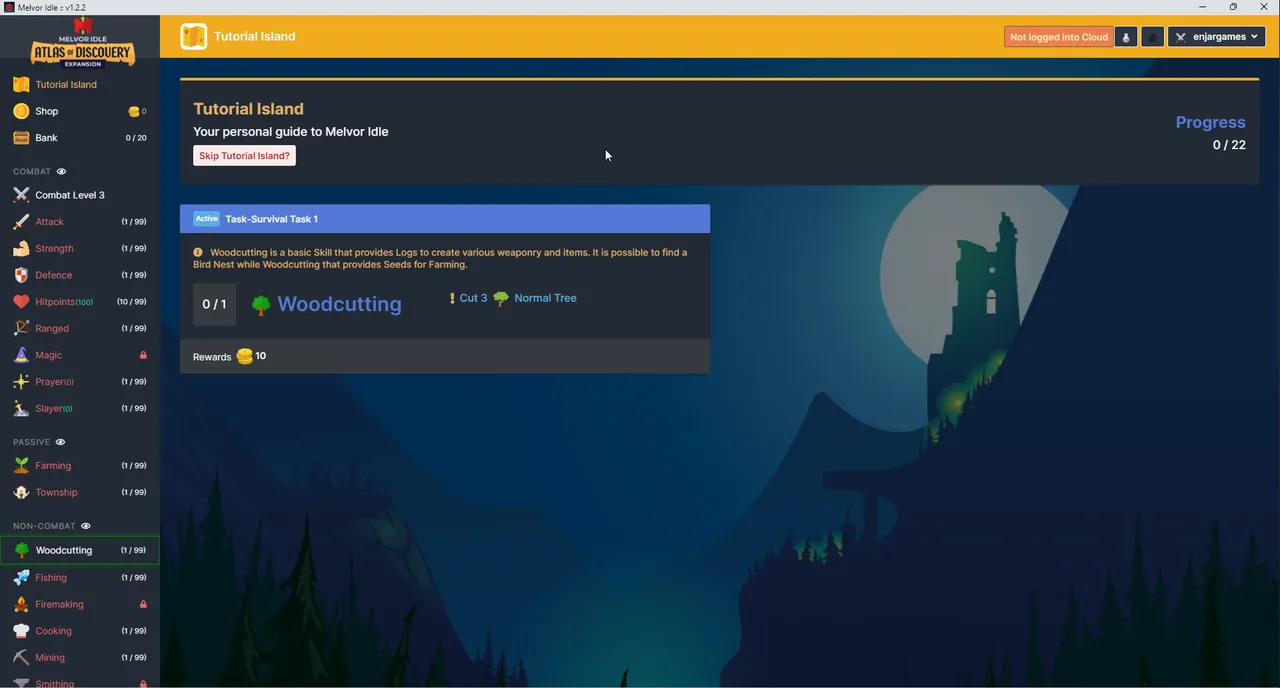Click the Active badge on task

coord(207,218)
